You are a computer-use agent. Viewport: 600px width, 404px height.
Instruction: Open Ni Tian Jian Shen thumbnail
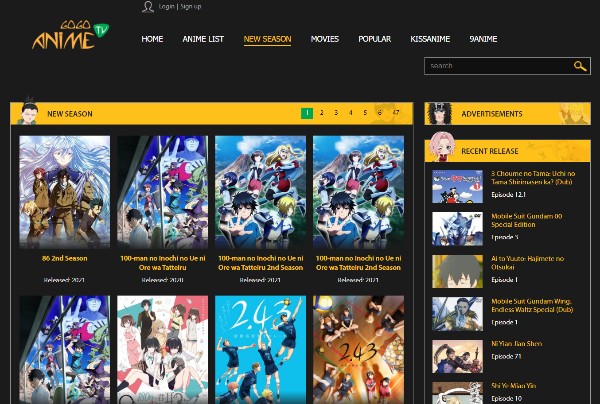[458, 356]
